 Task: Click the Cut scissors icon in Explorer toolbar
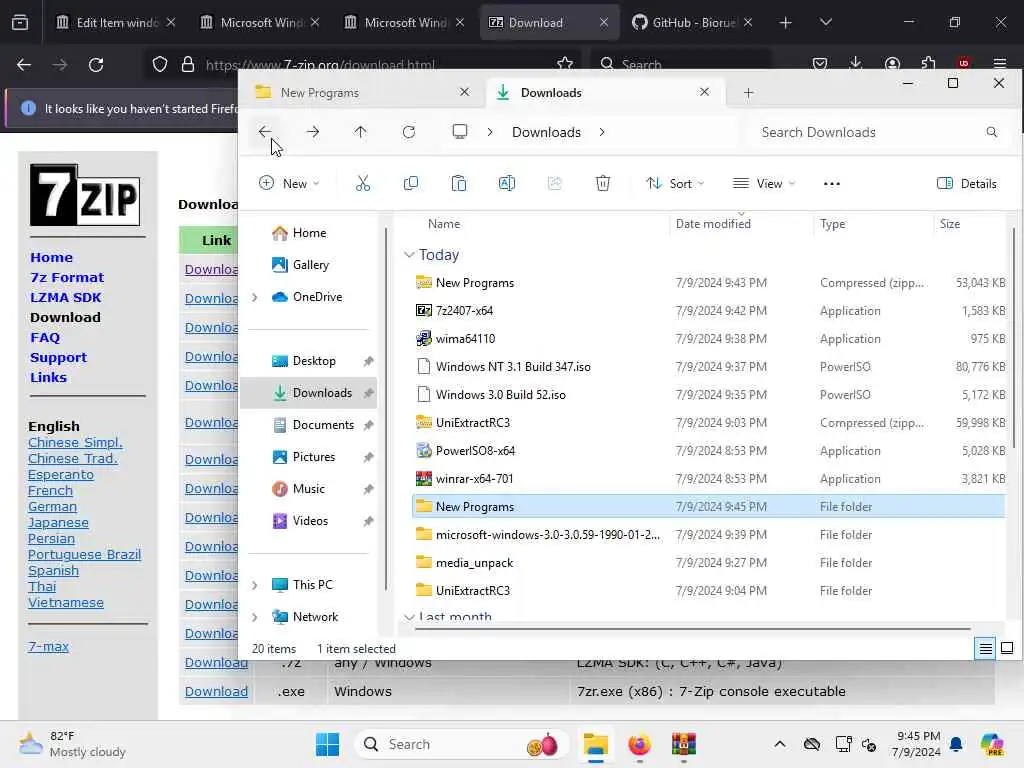coord(362,184)
